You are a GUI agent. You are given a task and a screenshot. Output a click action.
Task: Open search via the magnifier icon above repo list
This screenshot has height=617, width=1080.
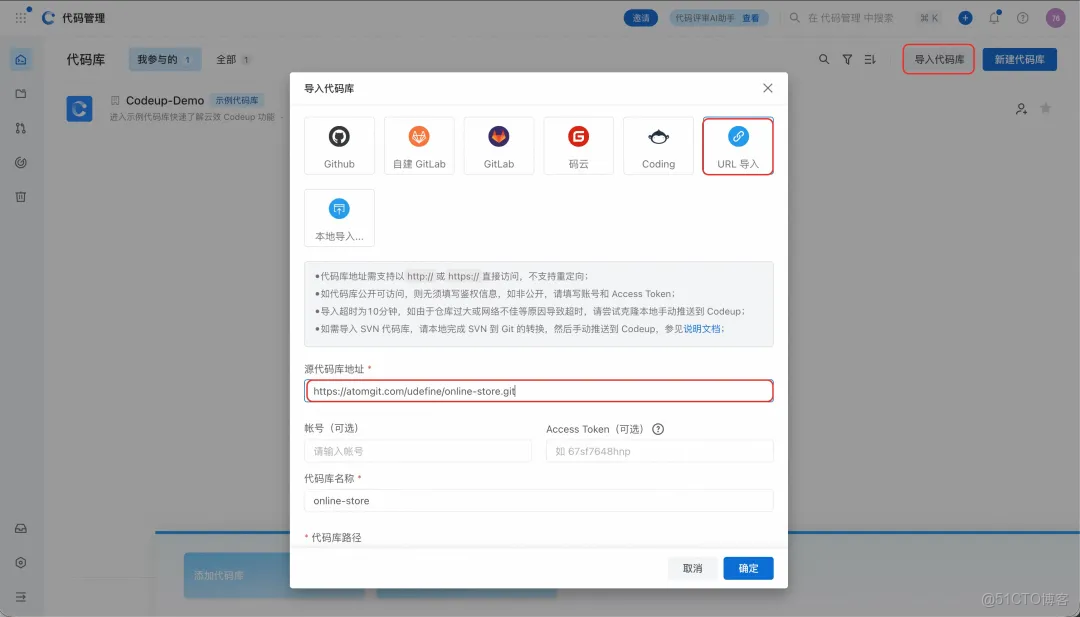(824, 59)
